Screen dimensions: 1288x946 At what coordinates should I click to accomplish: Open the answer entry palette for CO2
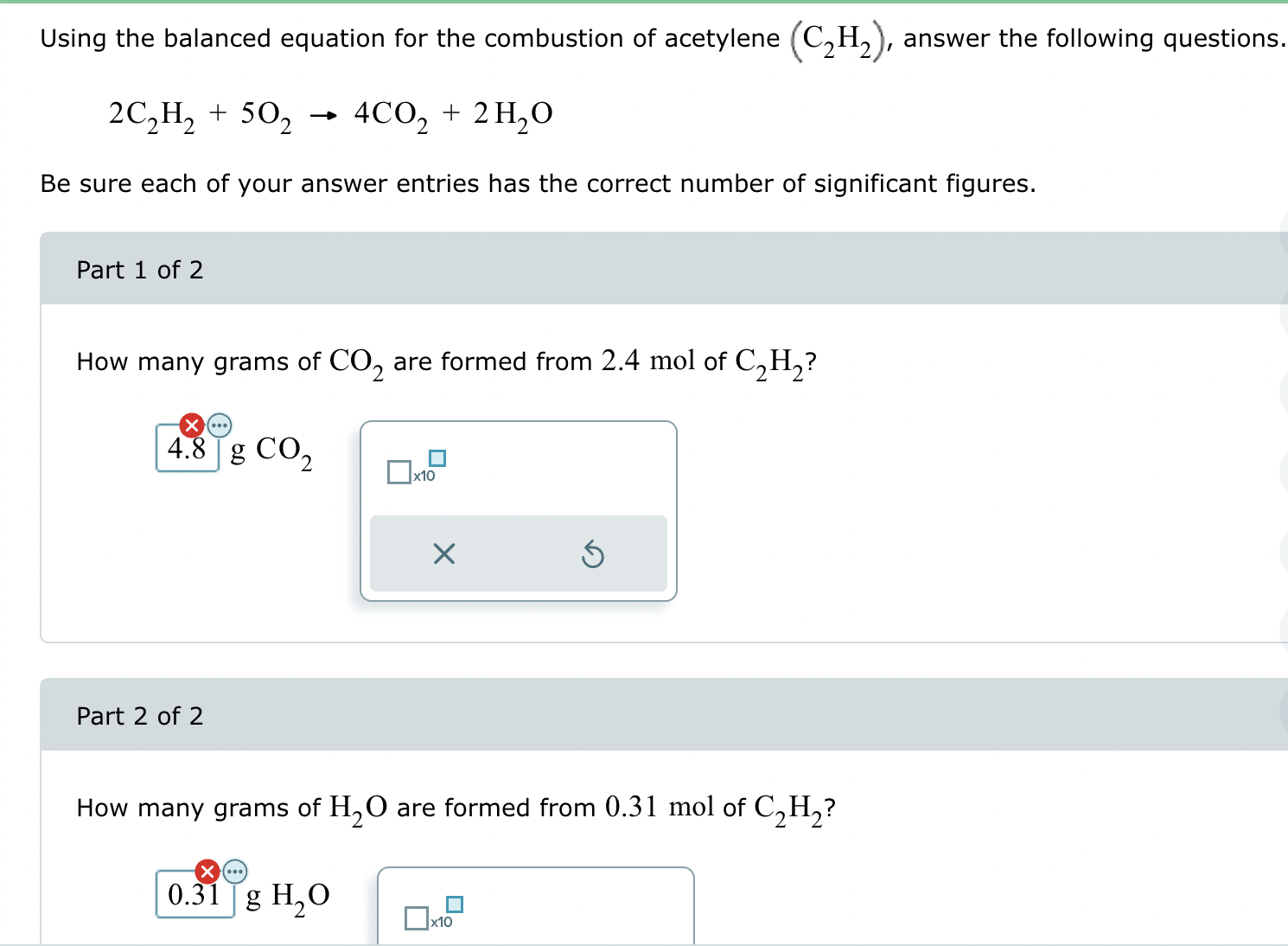518,510
